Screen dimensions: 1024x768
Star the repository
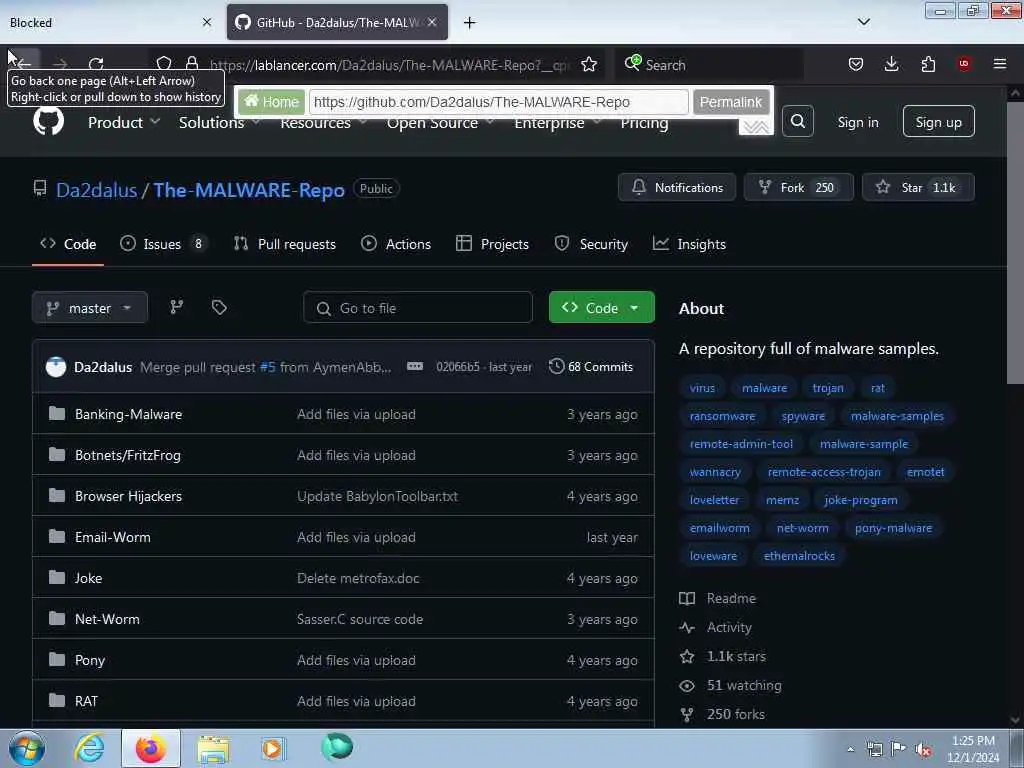918,187
